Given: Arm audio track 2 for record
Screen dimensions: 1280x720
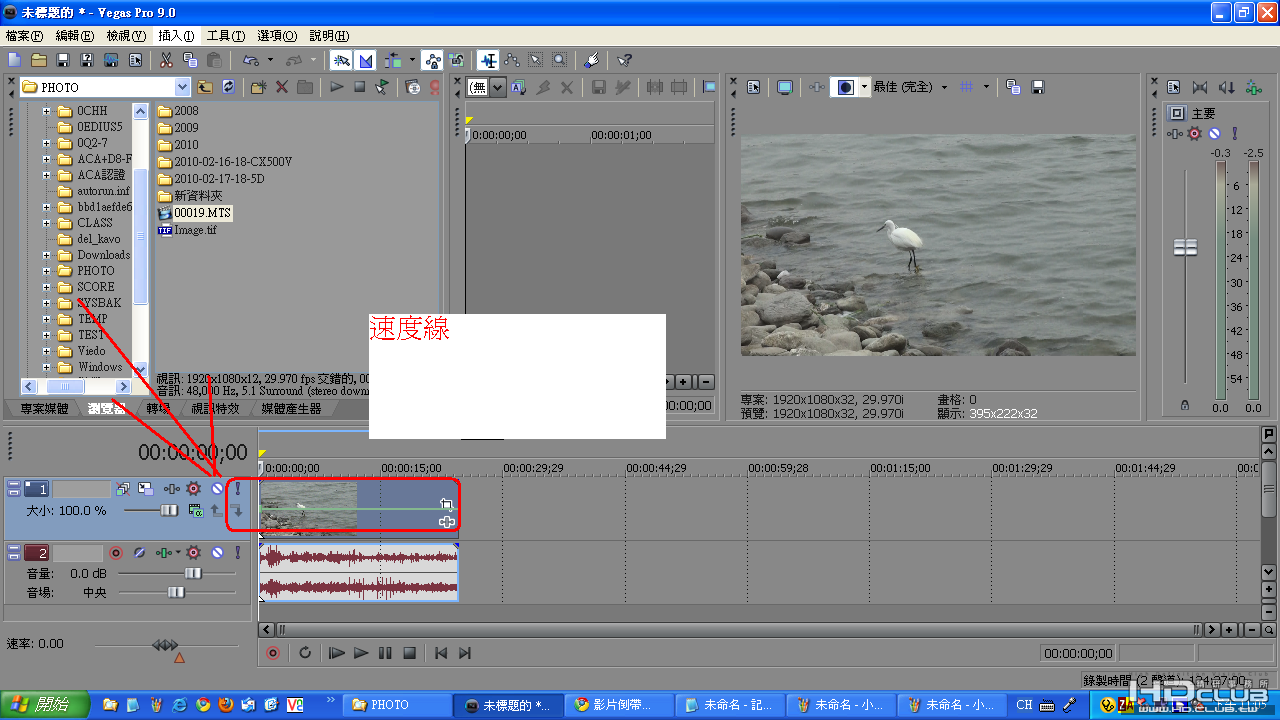Looking at the screenshot, I should click(116, 552).
